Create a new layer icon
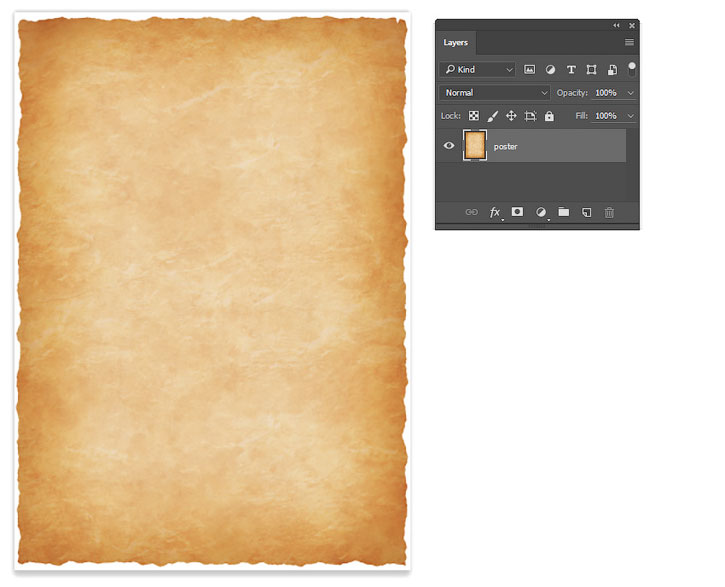 [586, 212]
